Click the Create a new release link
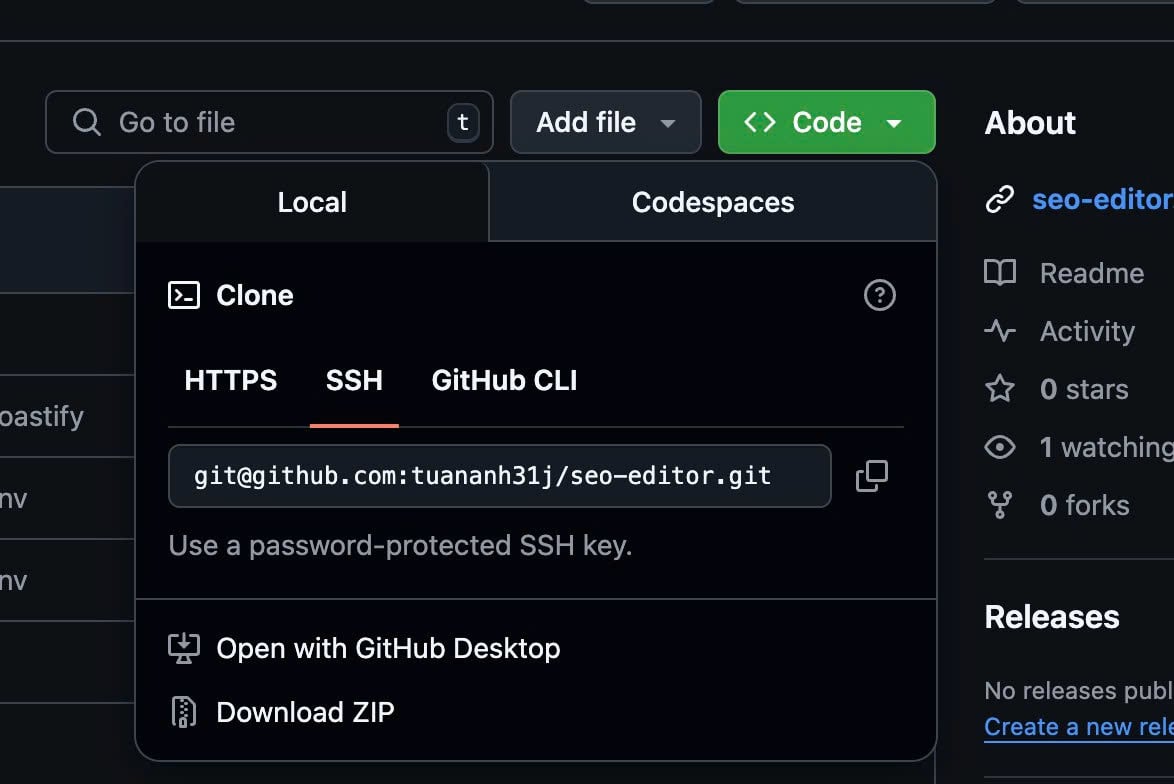The width and height of the screenshot is (1174, 784). pyautogui.click(x=1079, y=726)
